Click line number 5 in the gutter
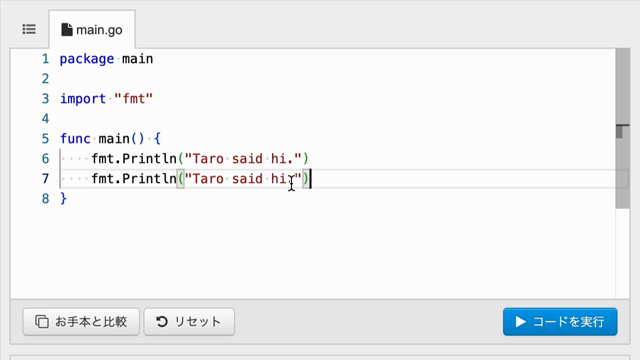 point(45,139)
